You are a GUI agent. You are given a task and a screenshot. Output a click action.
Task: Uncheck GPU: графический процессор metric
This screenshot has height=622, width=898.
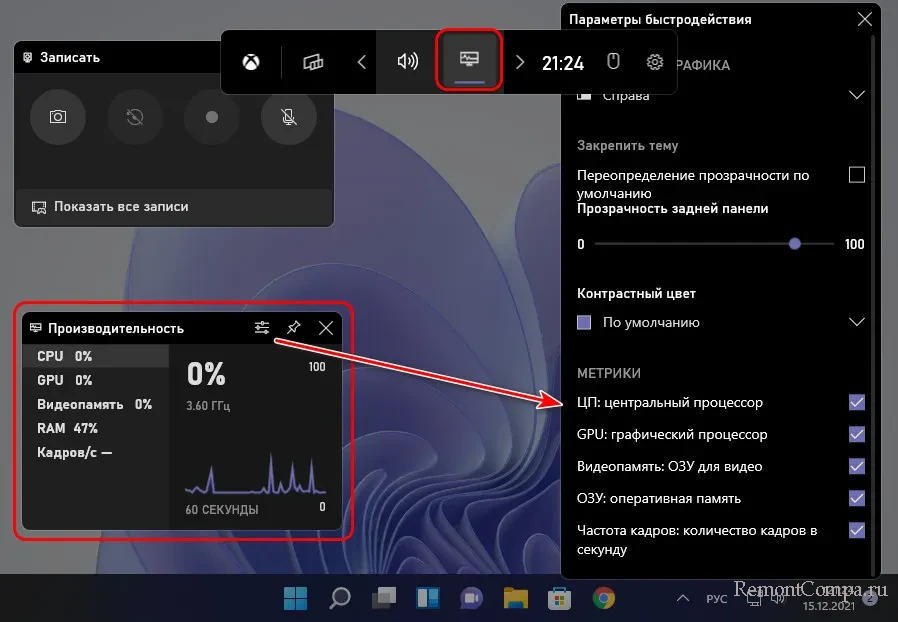coord(857,434)
